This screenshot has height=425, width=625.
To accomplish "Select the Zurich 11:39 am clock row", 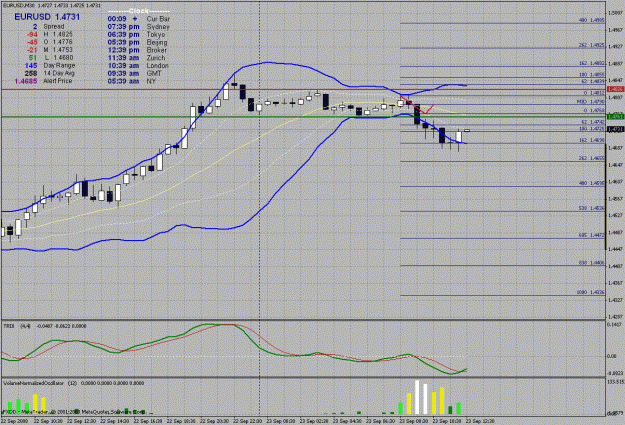I will point(136,58).
